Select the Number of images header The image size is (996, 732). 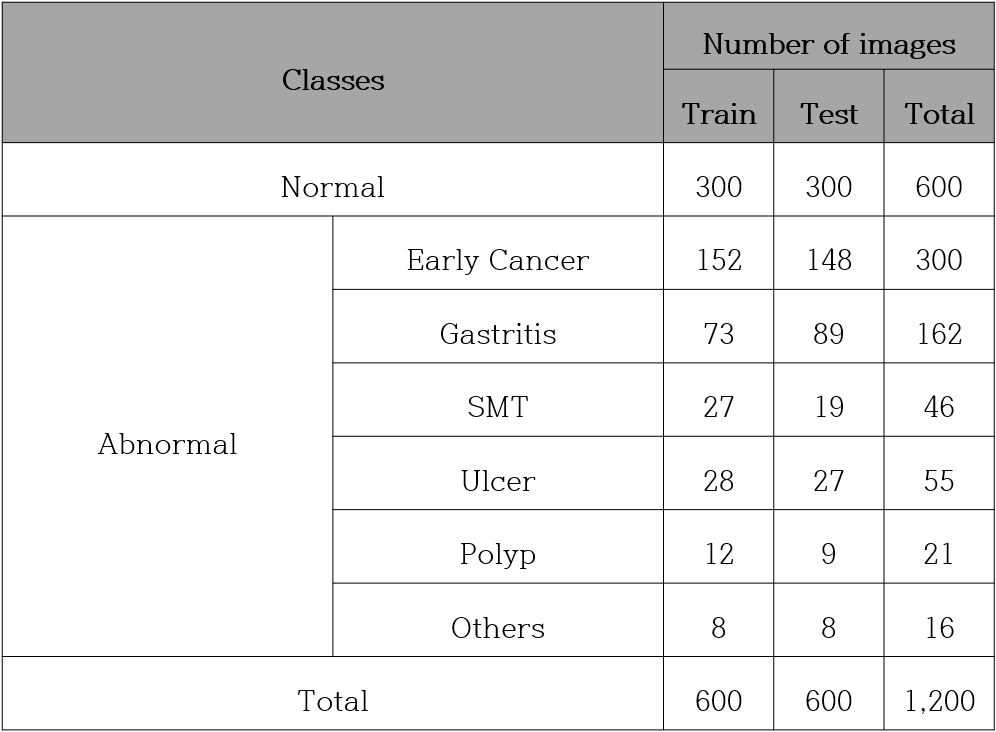point(829,37)
